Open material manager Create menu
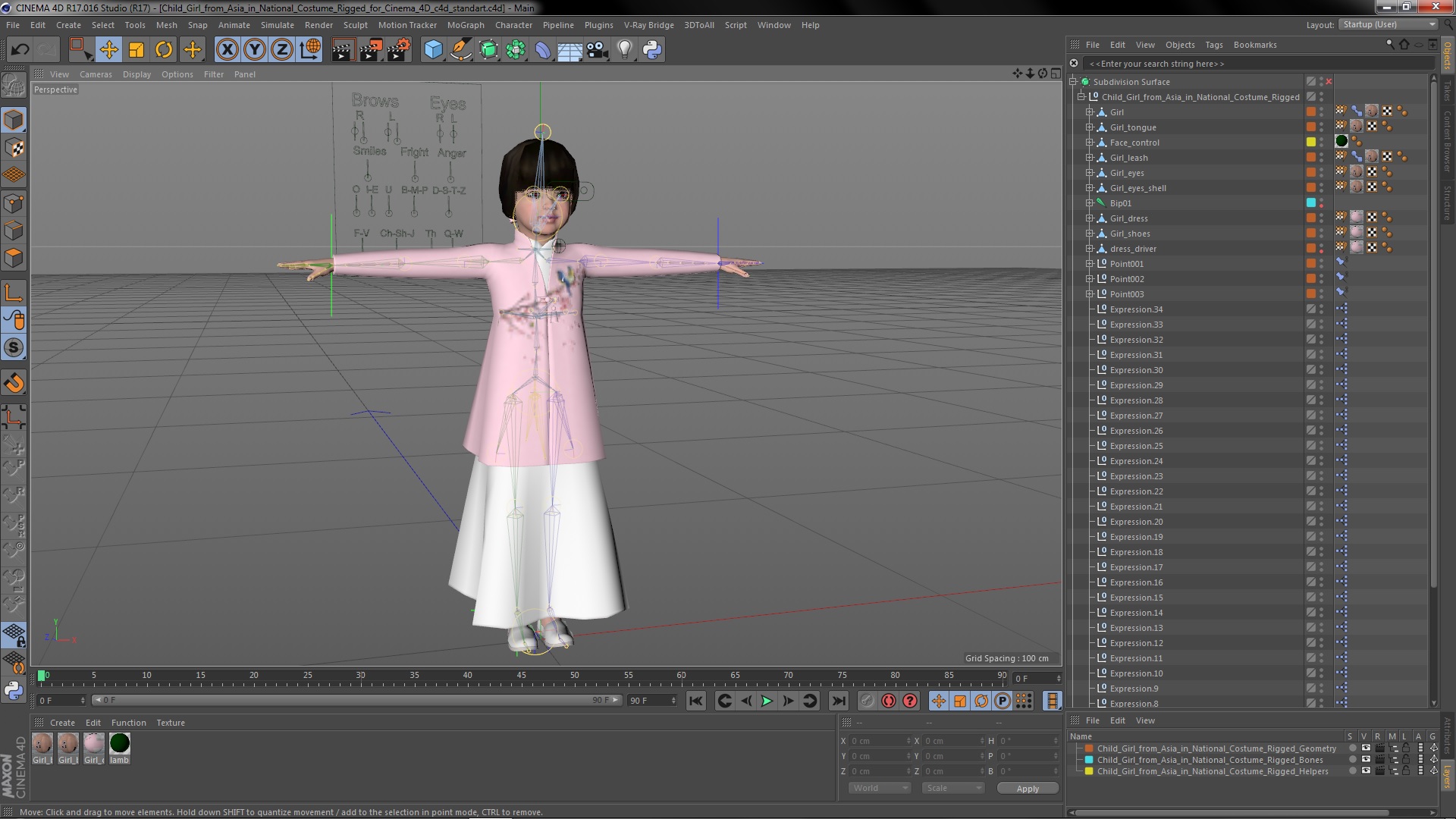1456x819 pixels. 62,723
